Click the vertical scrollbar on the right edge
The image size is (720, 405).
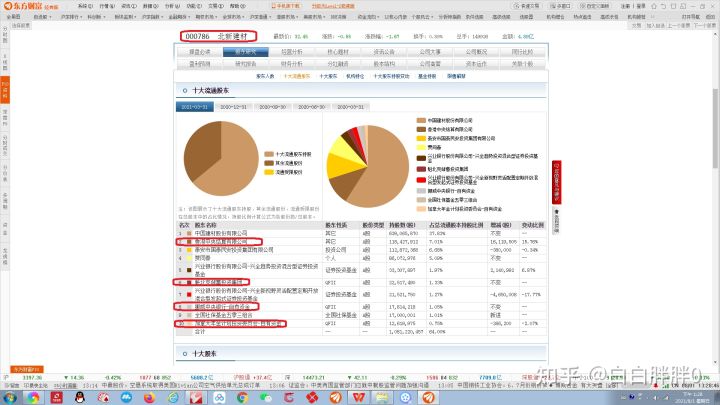[716, 129]
